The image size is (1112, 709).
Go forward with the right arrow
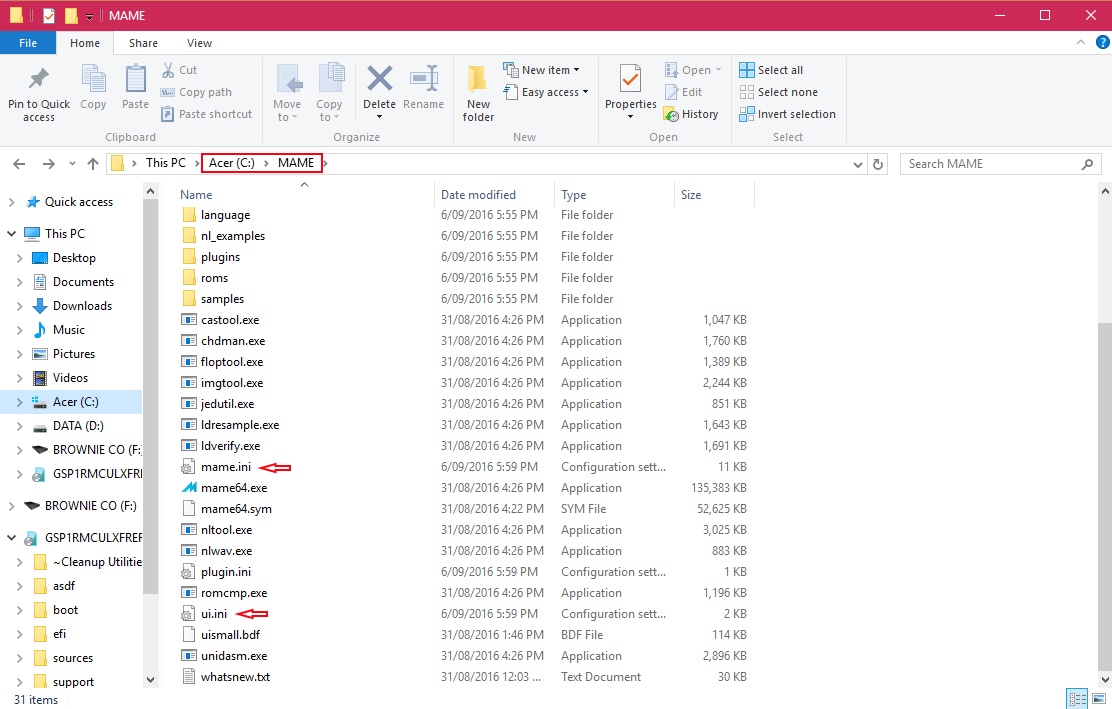48,164
